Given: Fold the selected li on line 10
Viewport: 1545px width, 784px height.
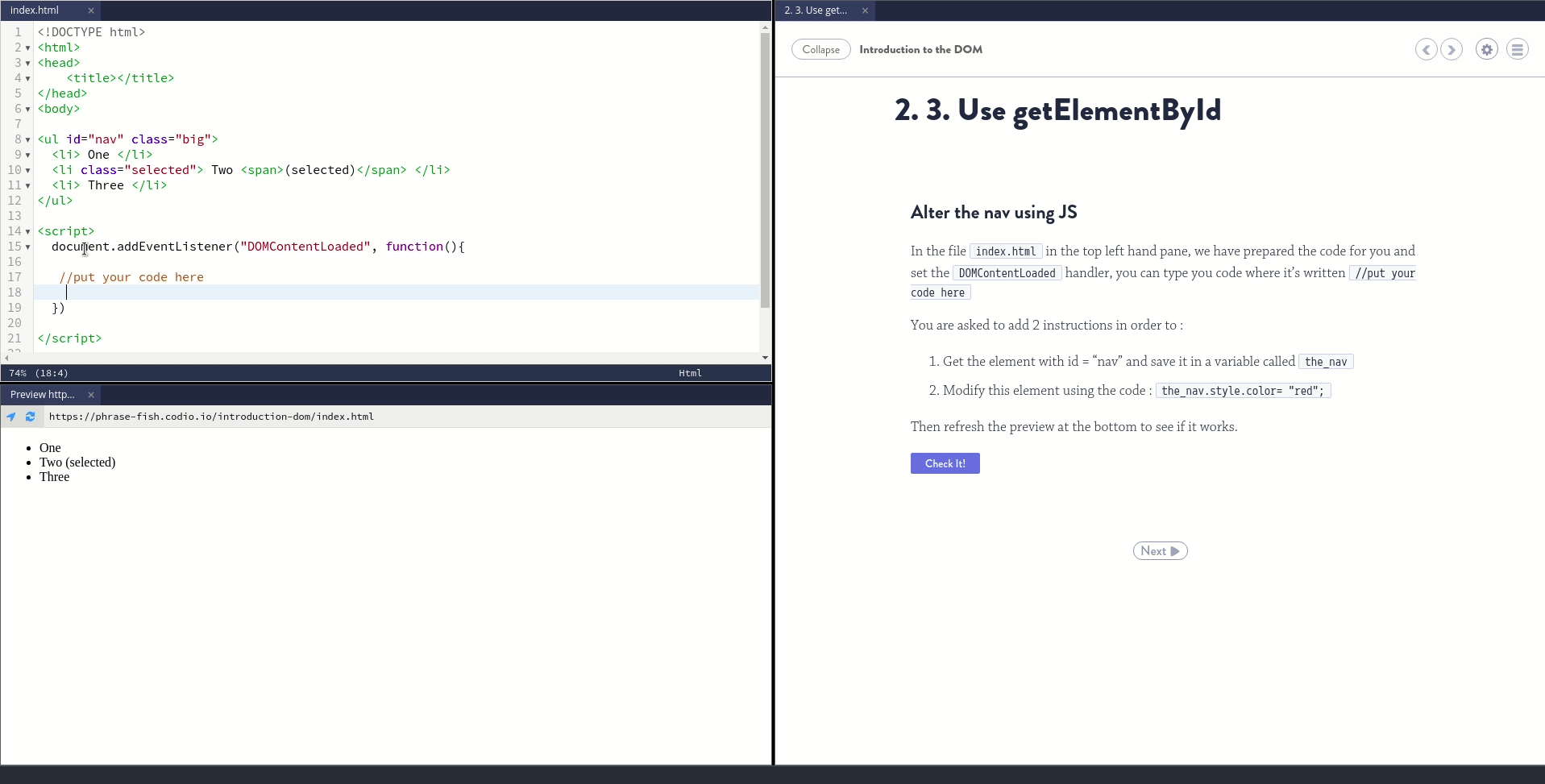Looking at the screenshot, I should pos(27,171).
